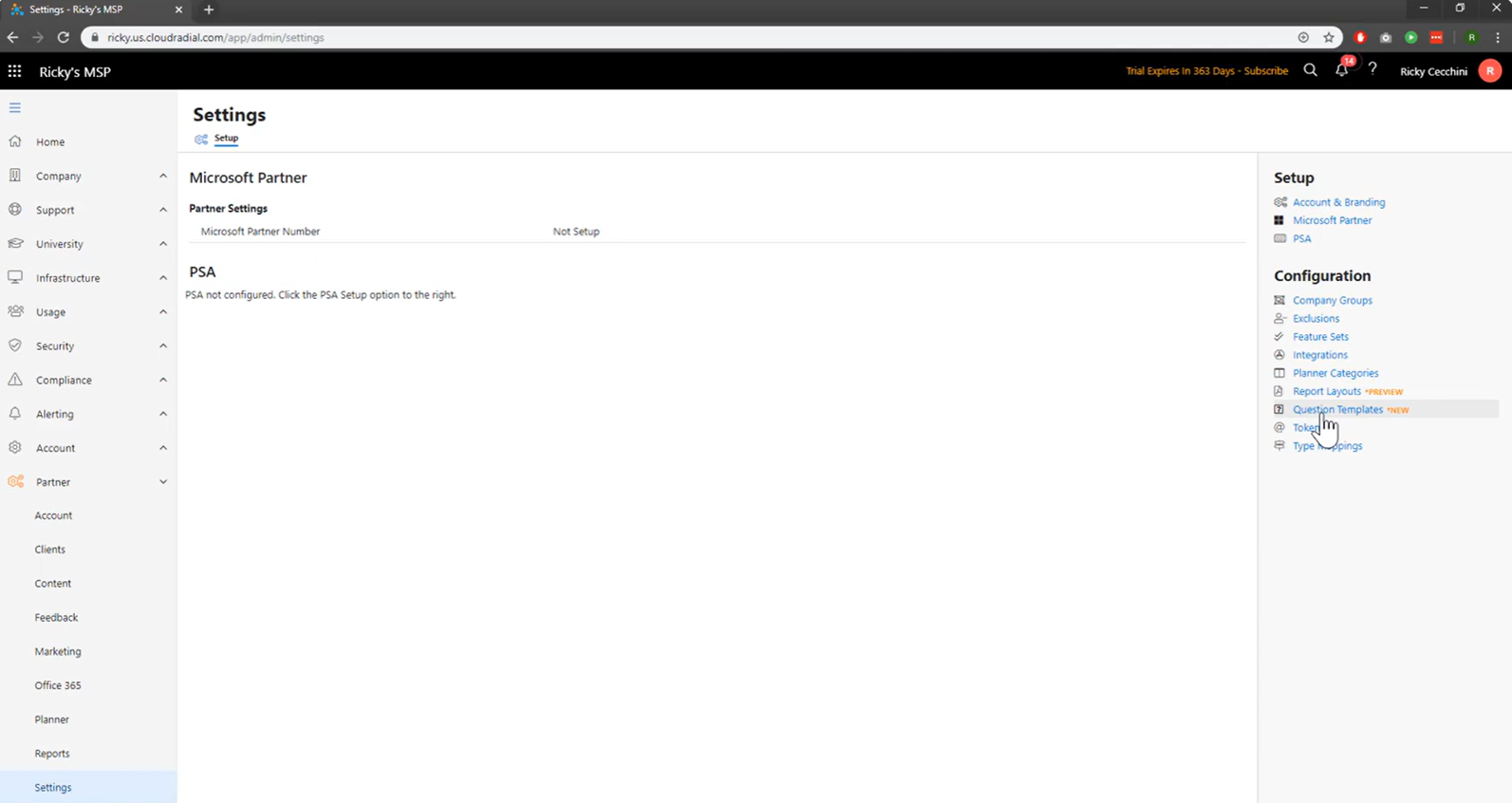This screenshot has width=1512, height=803.
Task: Open search with magnifier icon
Action: tap(1310, 70)
